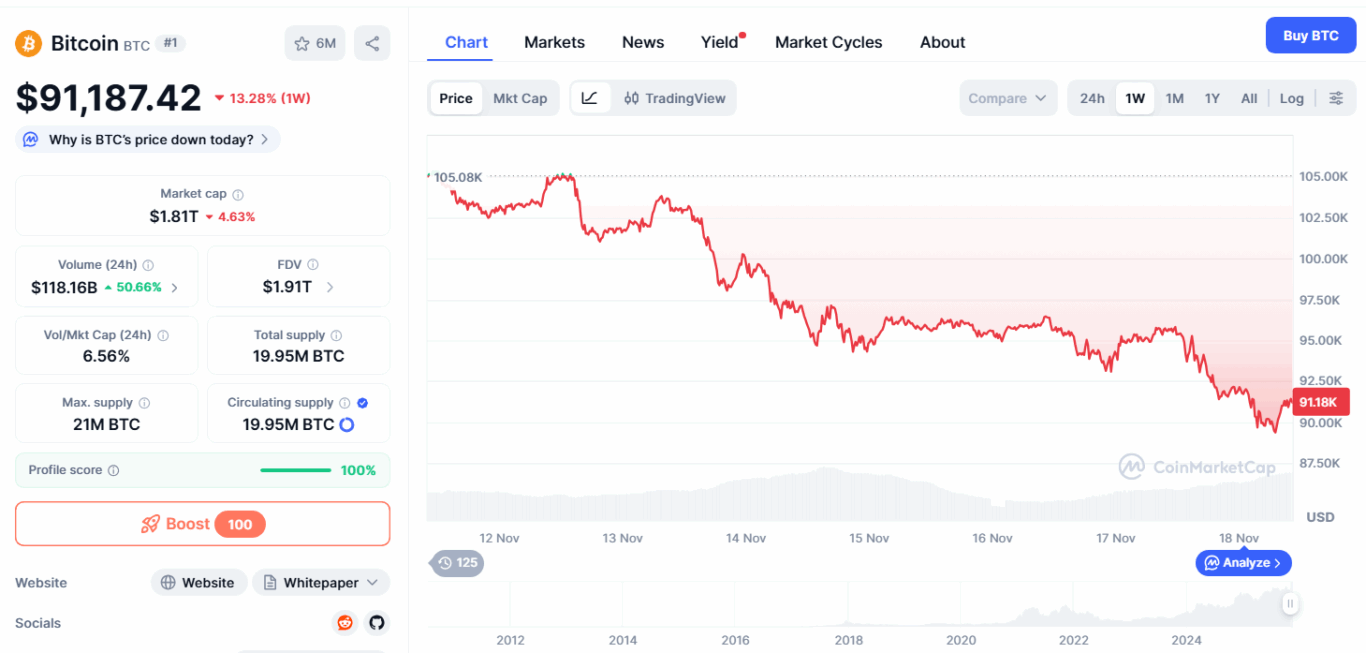Click the Market cap info icon
This screenshot has width=1366, height=653.
pos(238,195)
